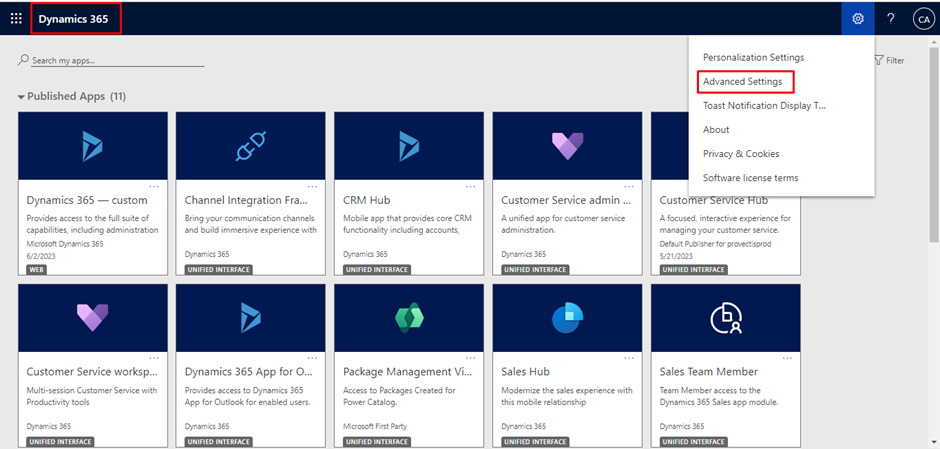Open the Dynamics 365 — custom app icon
The height and width of the screenshot is (449, 940).
[x=92, y=146]
